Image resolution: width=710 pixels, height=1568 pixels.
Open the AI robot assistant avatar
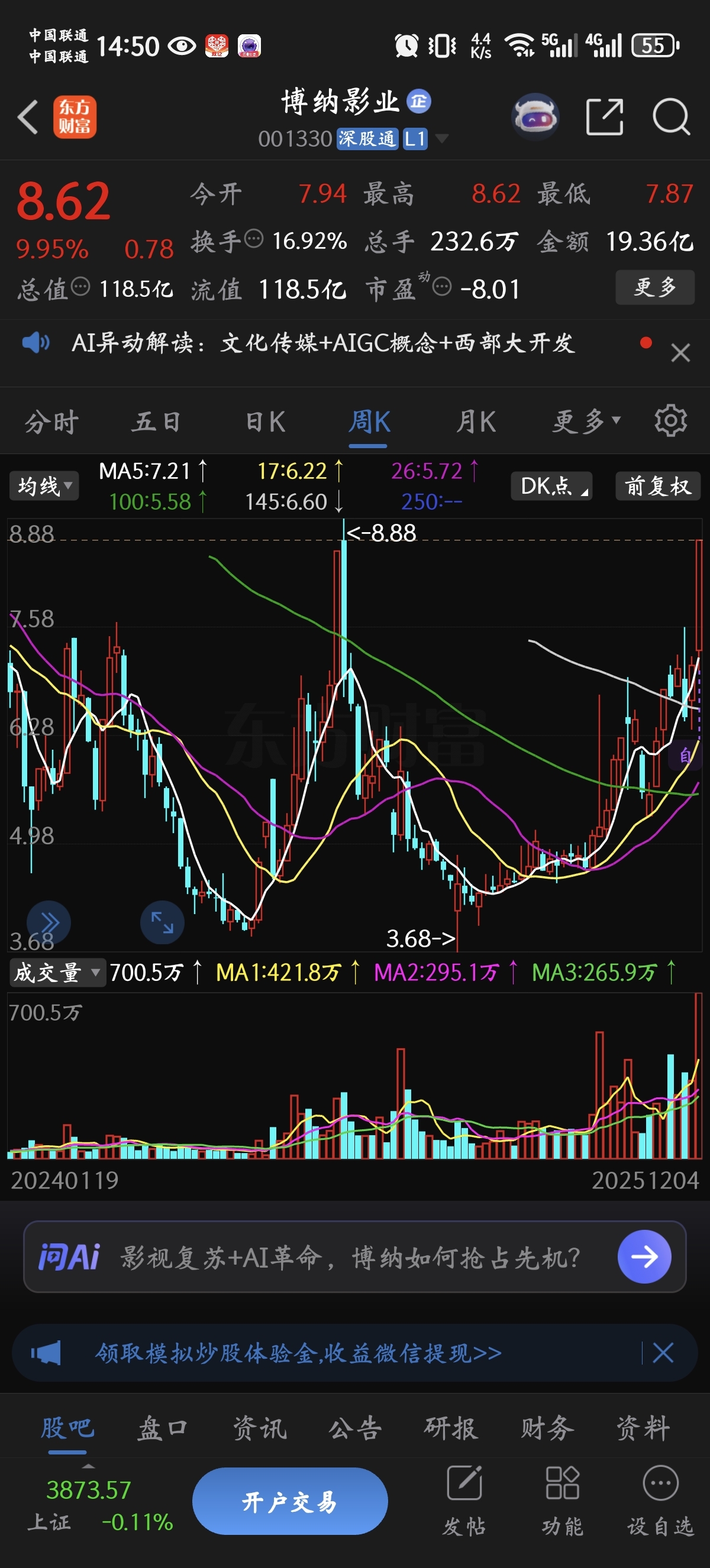535,116
